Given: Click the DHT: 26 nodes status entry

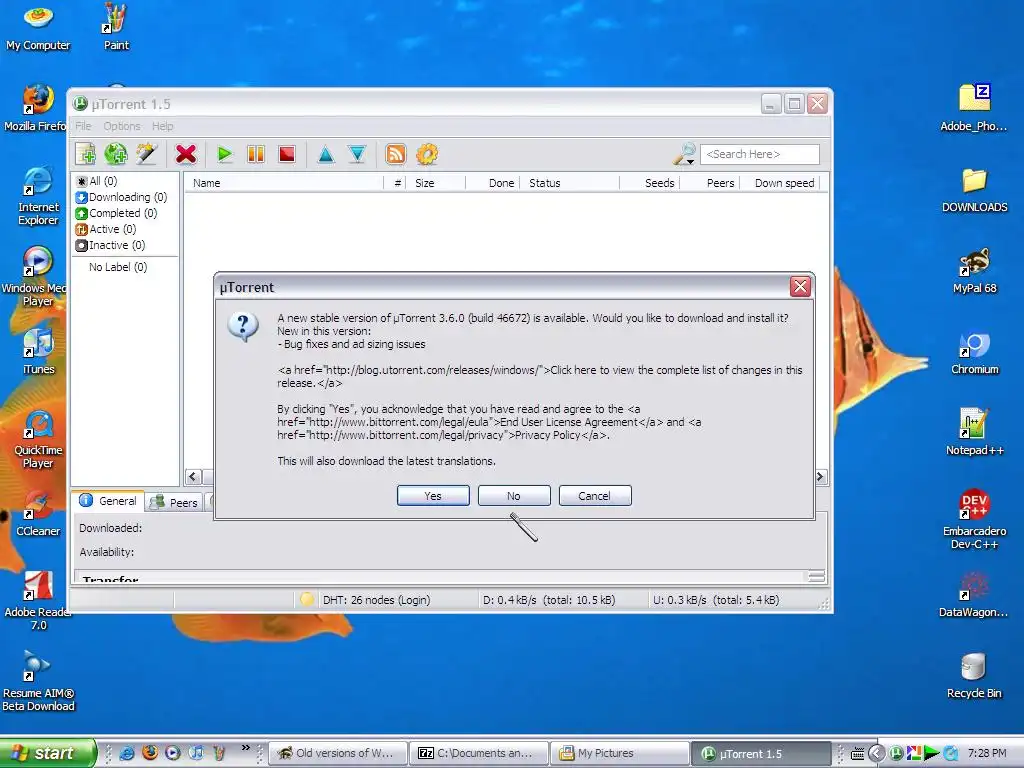Looking at the screenshot, I should click(x=376, y=600).
